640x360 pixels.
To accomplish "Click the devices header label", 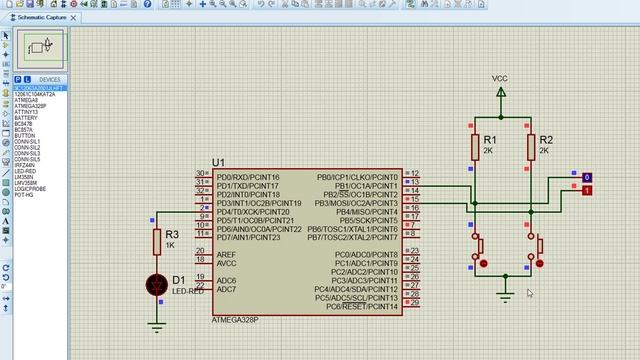I will (49, 79).
